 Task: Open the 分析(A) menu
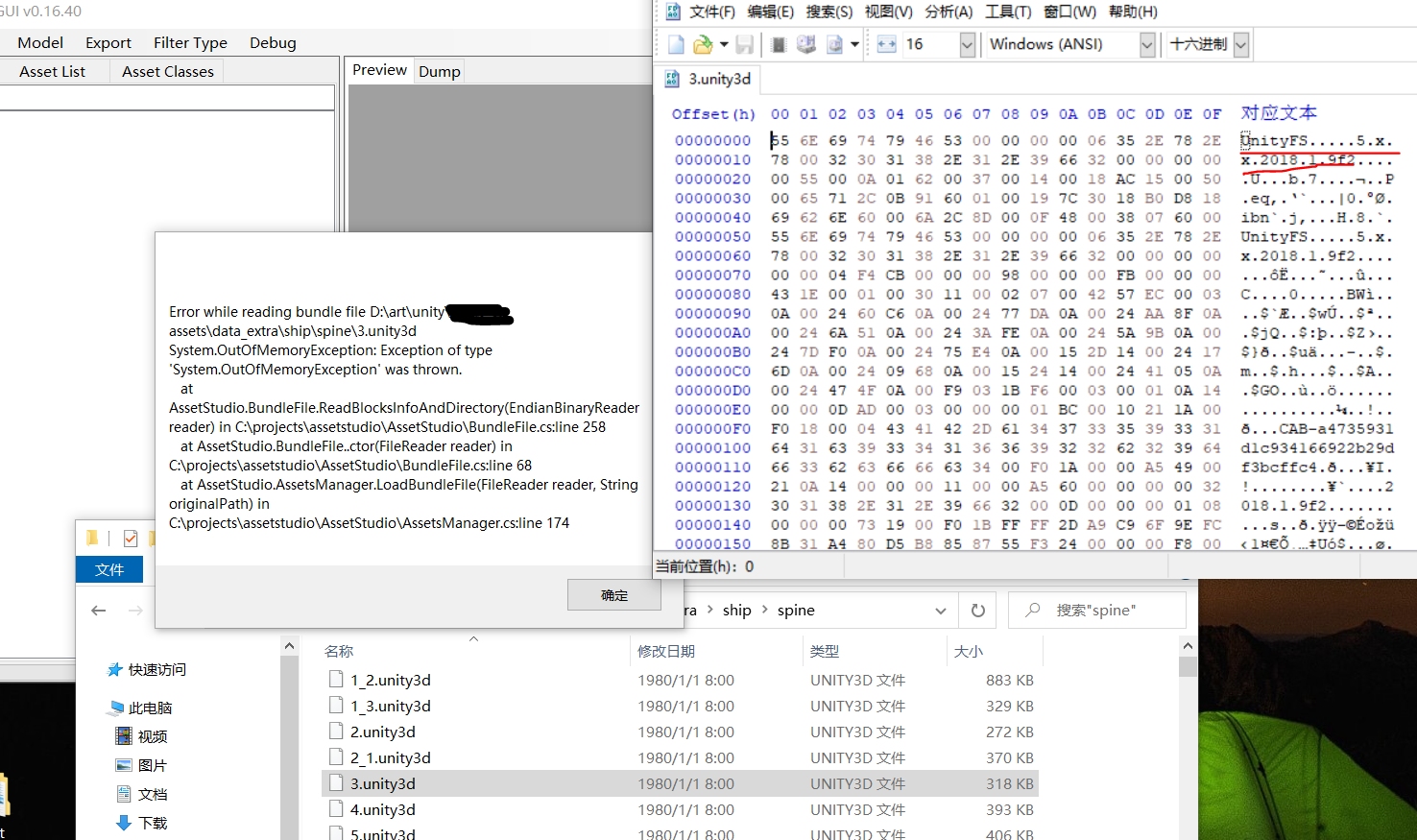[949, 12]
